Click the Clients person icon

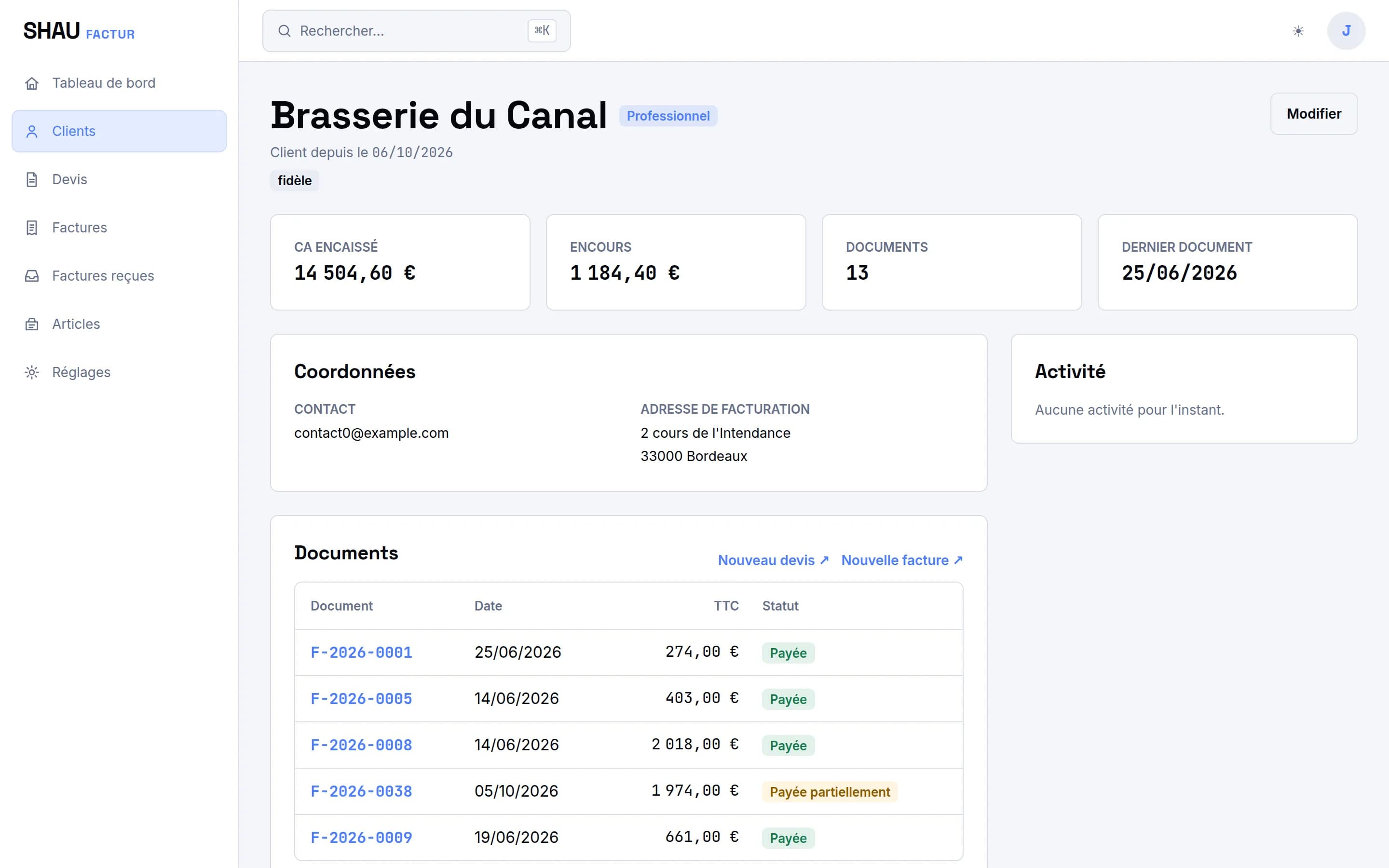(32, 132)
